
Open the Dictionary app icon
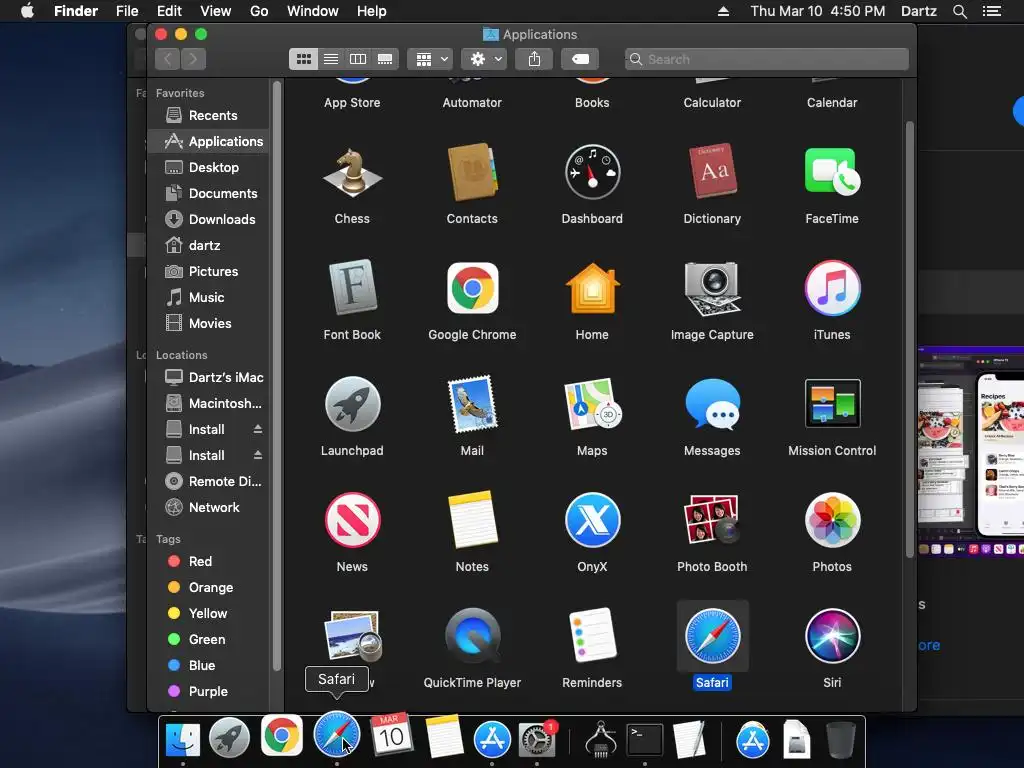point(712,171)
